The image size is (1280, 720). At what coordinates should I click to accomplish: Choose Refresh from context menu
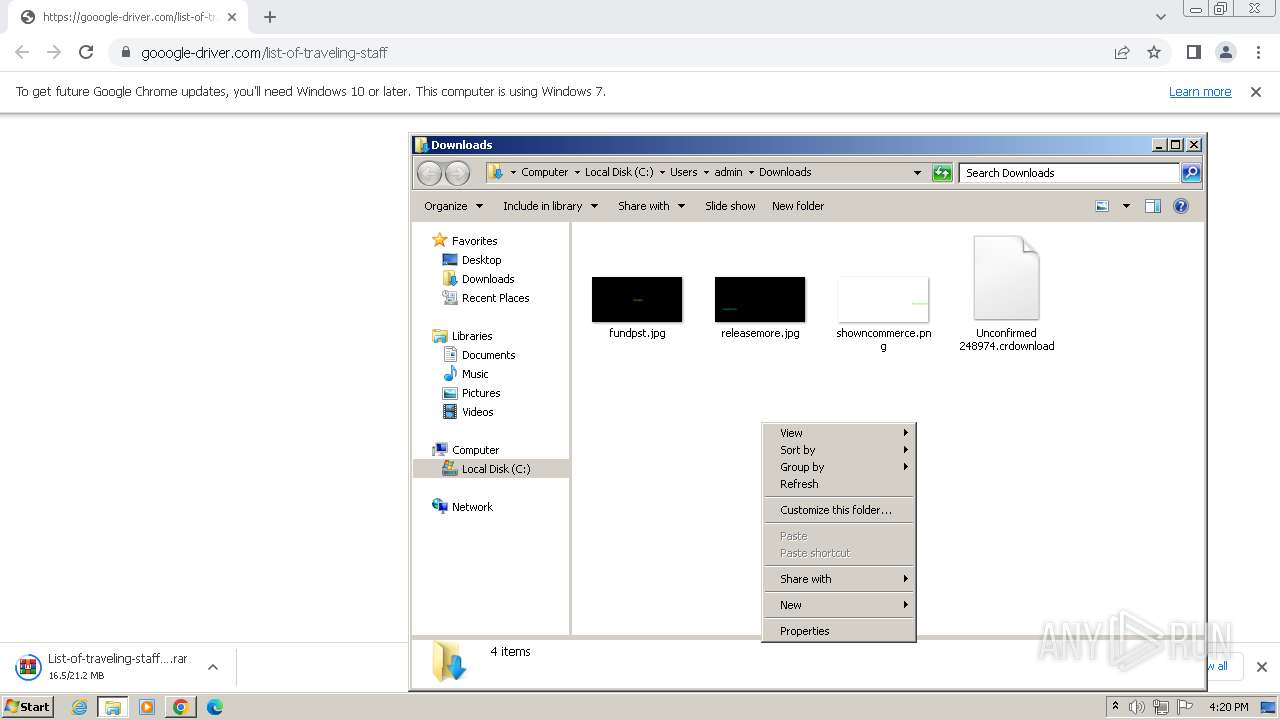click(x=839, y=484)
